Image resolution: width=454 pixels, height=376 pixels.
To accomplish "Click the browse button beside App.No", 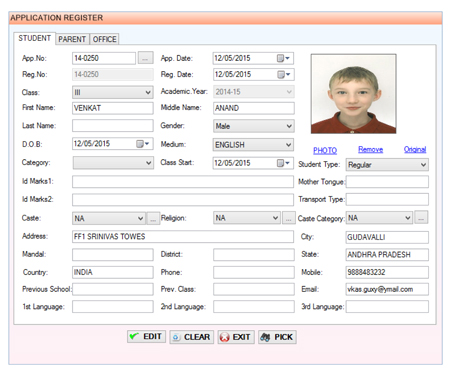I will [146, 58].
